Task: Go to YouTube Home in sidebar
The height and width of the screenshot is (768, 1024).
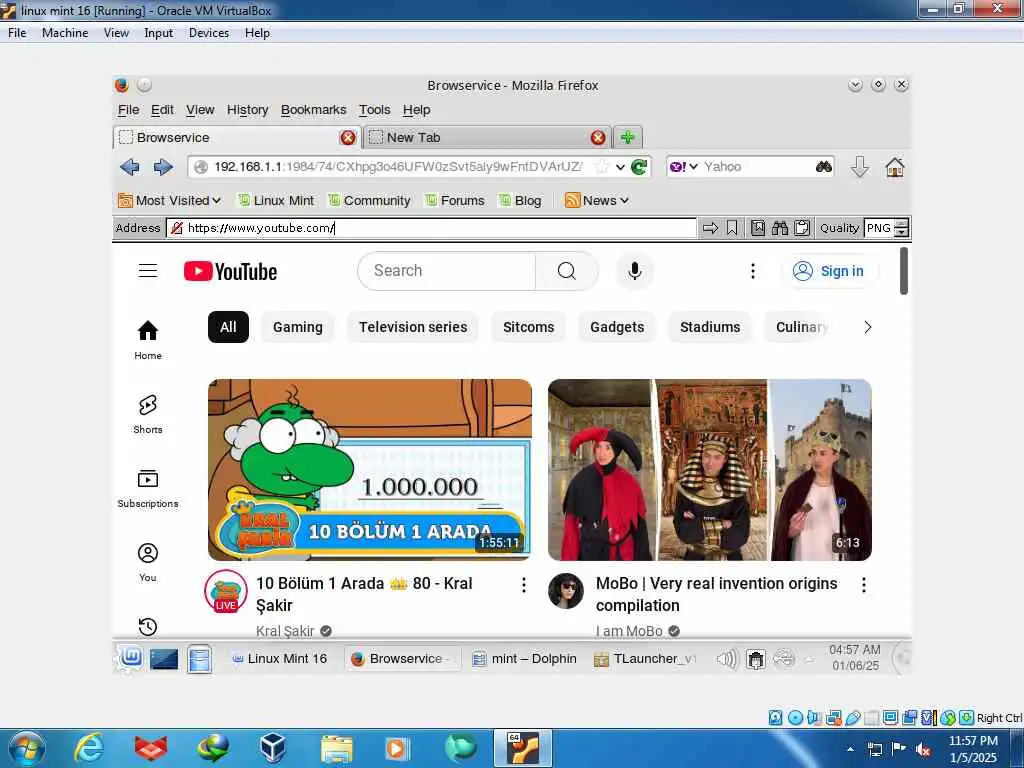Action: [x=148, y=340]
